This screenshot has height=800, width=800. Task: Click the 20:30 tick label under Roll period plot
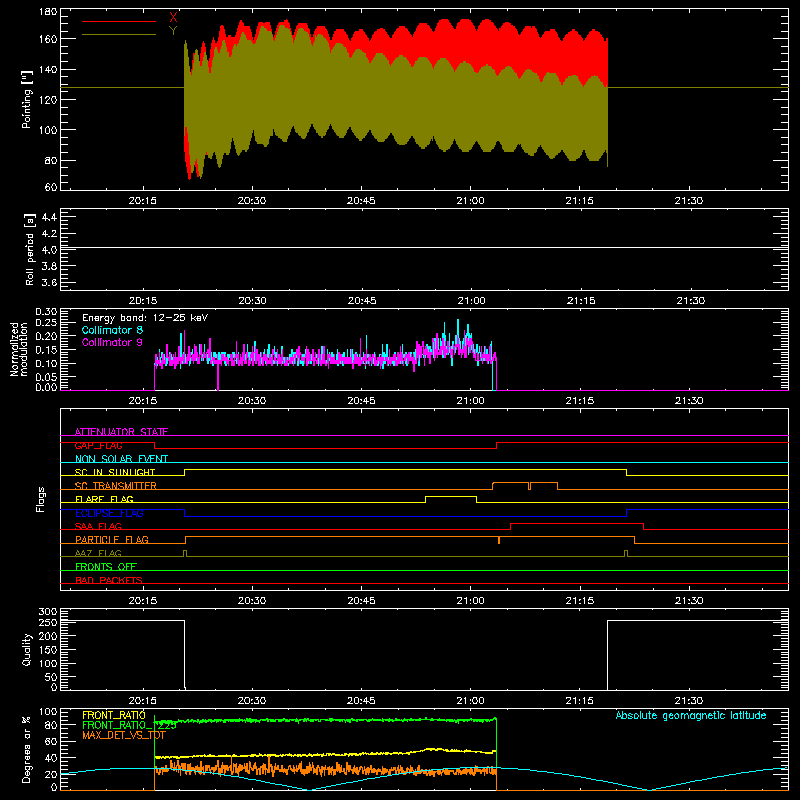pos(252,301)
